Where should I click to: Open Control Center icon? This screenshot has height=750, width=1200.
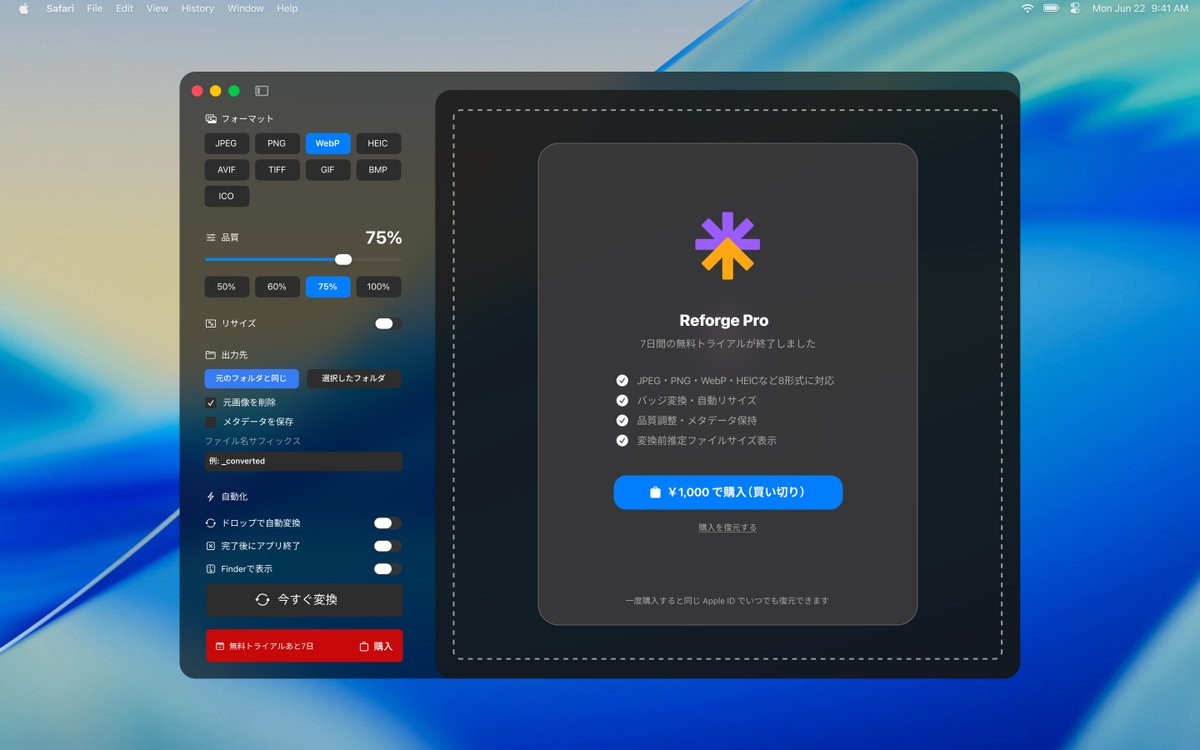point(1076,8)
